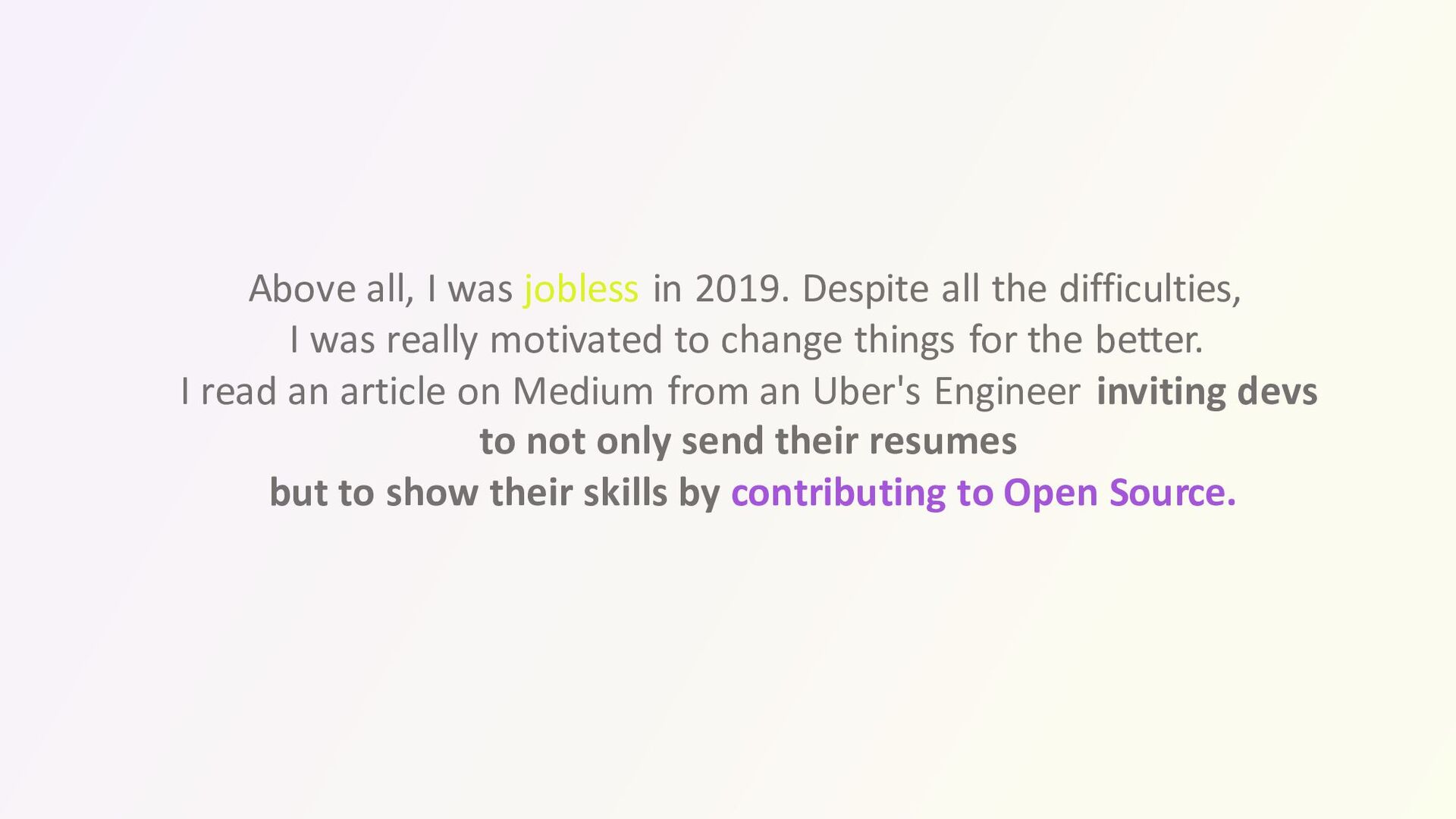Image resolution: width=1456 pixels, height=819 pixels.
Task: Click the word 'Despite' in the first line
Action: tap(865, 290)
